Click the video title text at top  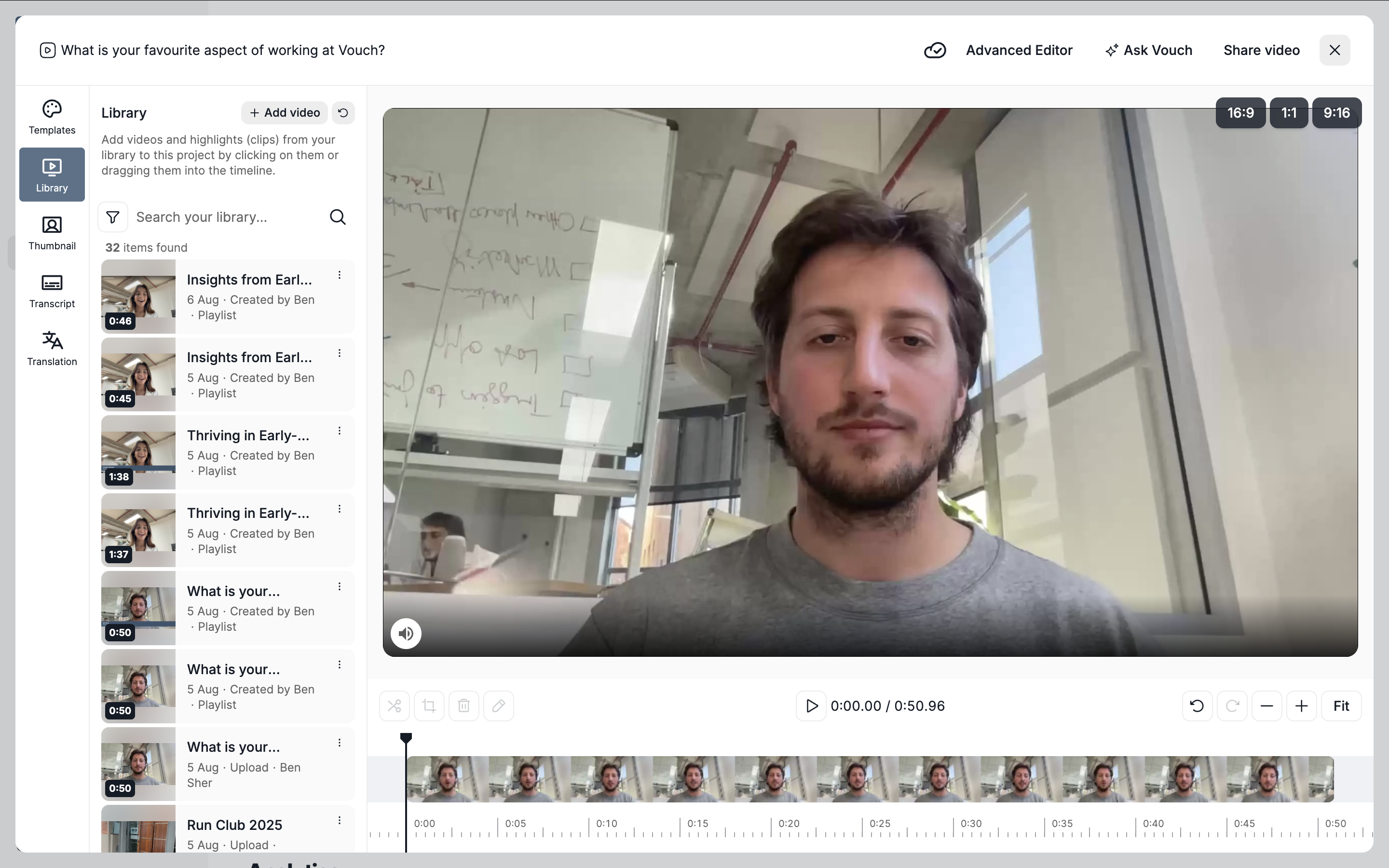point(223,51)
